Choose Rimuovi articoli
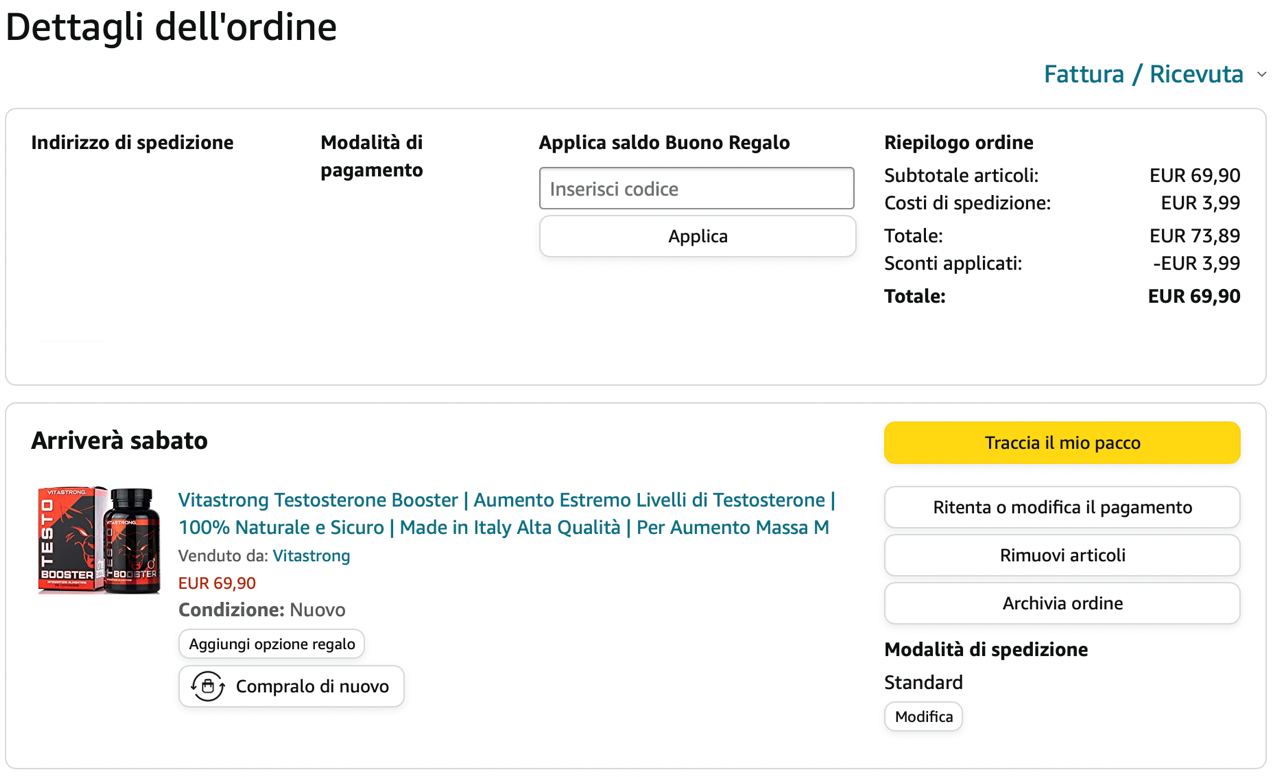Screen dimensions: 1280x777 [x=1062, y=555]
